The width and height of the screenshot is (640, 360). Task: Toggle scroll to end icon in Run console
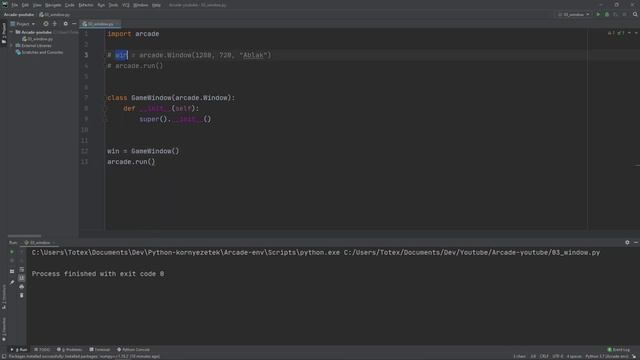click(x=22, y=278)
